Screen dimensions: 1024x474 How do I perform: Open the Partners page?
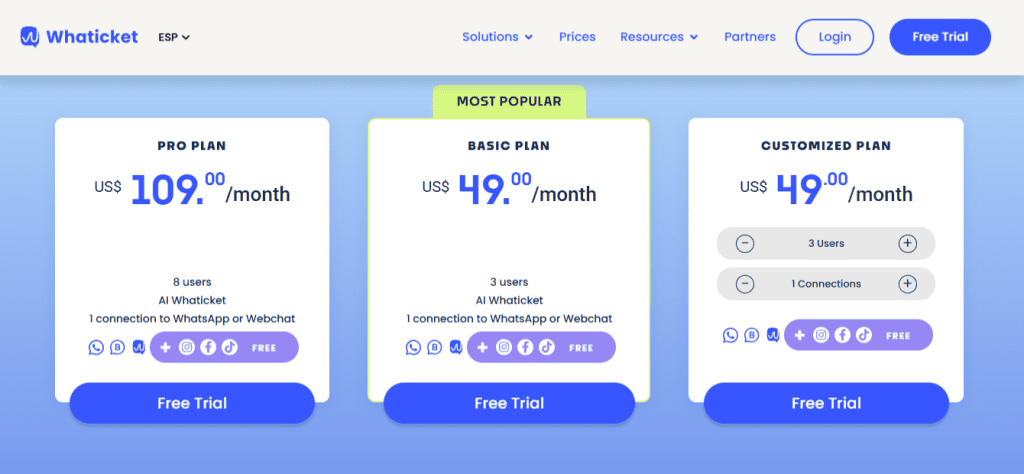coord(749,37)
